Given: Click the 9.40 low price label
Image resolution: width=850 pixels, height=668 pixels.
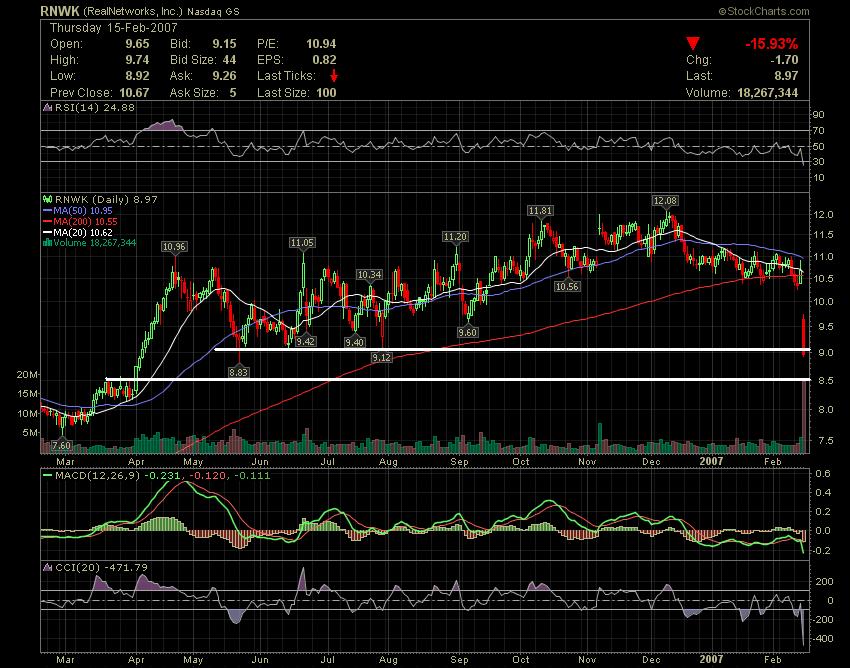Looking at the screenshot, I should point(355,342).
